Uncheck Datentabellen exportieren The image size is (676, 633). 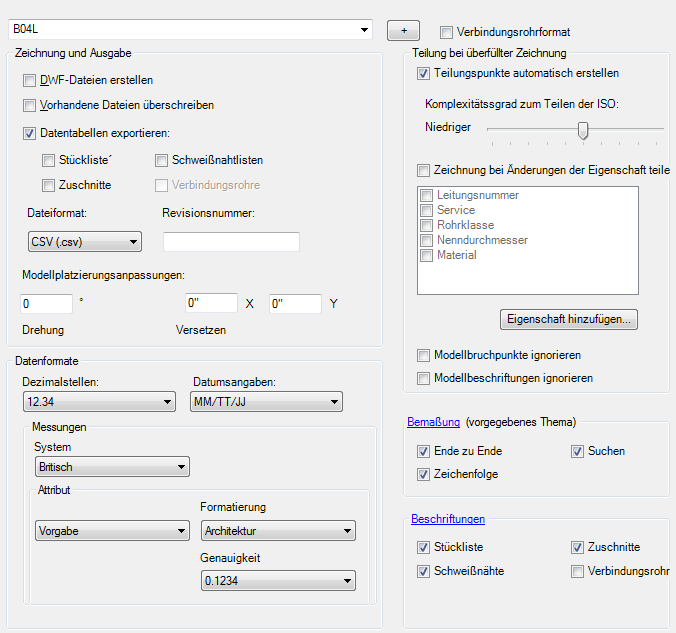coord(29,133)
